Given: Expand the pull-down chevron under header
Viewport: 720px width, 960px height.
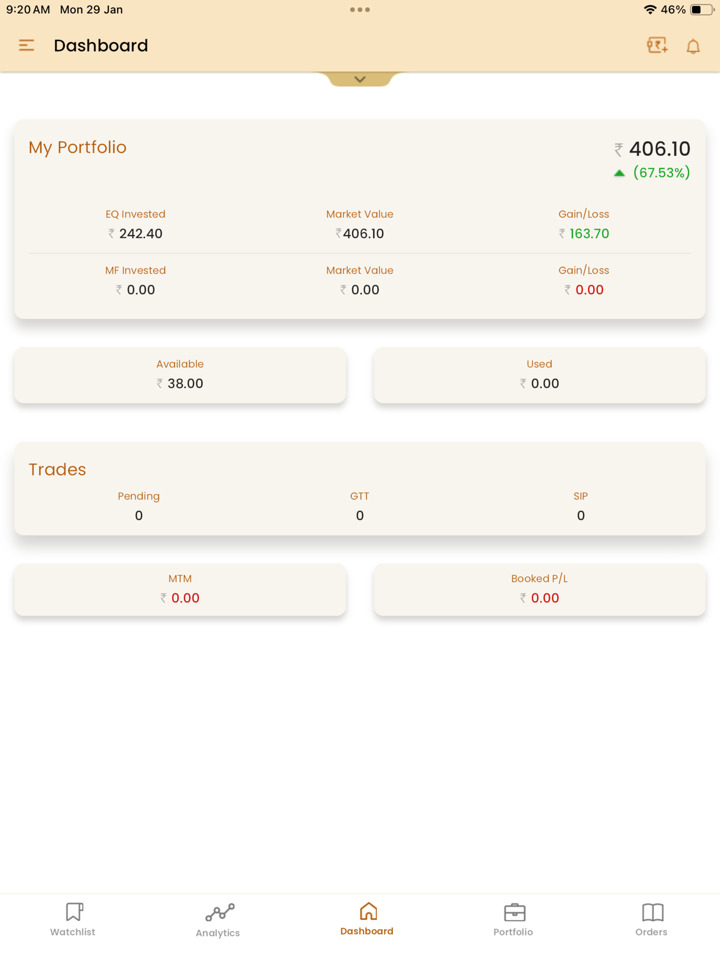Looking at the screenshot, I should 360,79.
